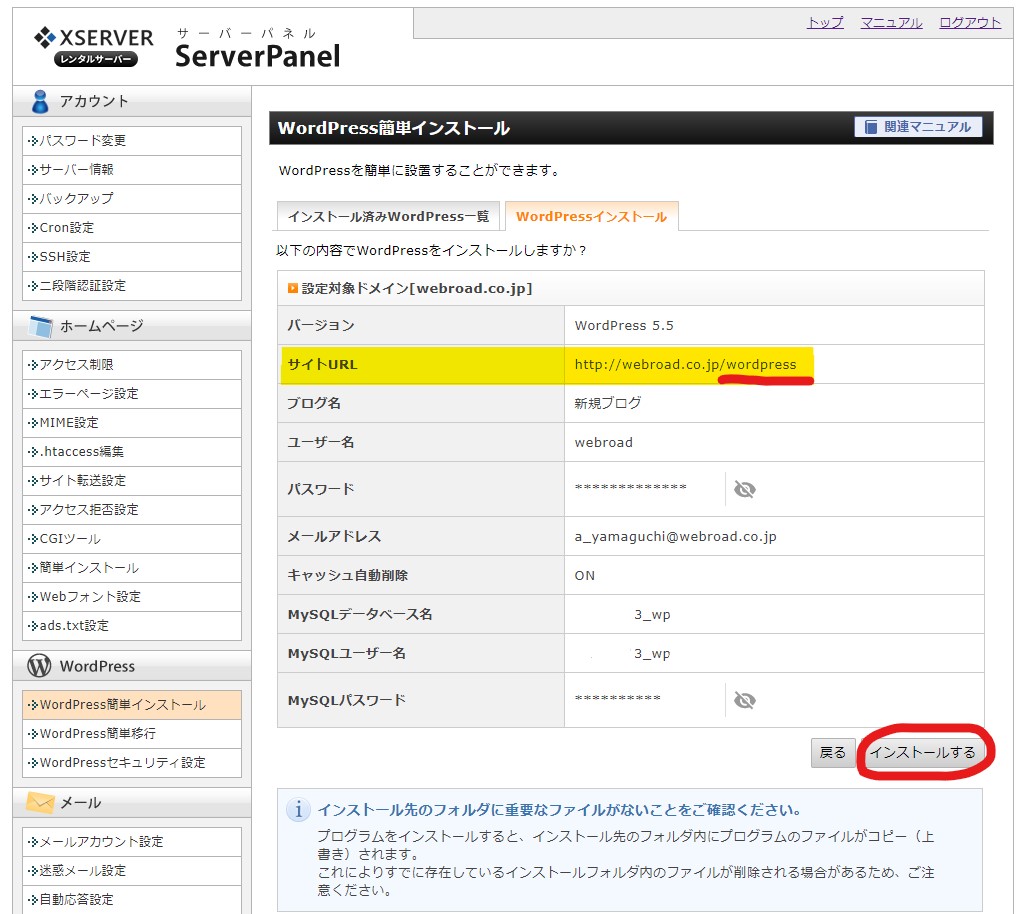Click the ServerPanel title text
This screenshot has width=1031, height=914.
(x=257, y=56)
